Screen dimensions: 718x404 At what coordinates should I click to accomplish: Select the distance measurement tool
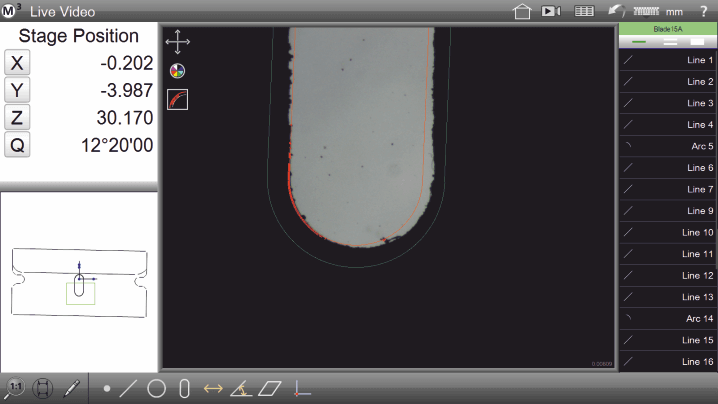(212, 389)
